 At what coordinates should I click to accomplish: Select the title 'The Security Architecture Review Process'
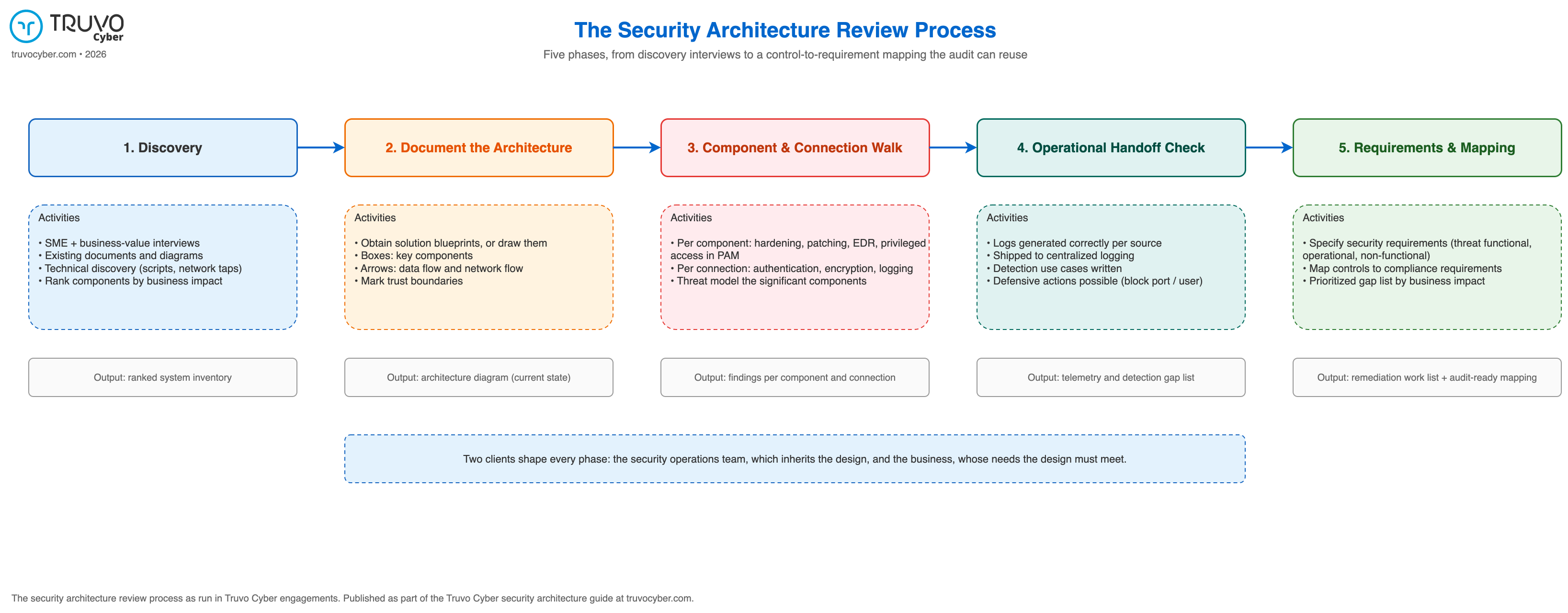pos(784,30)
